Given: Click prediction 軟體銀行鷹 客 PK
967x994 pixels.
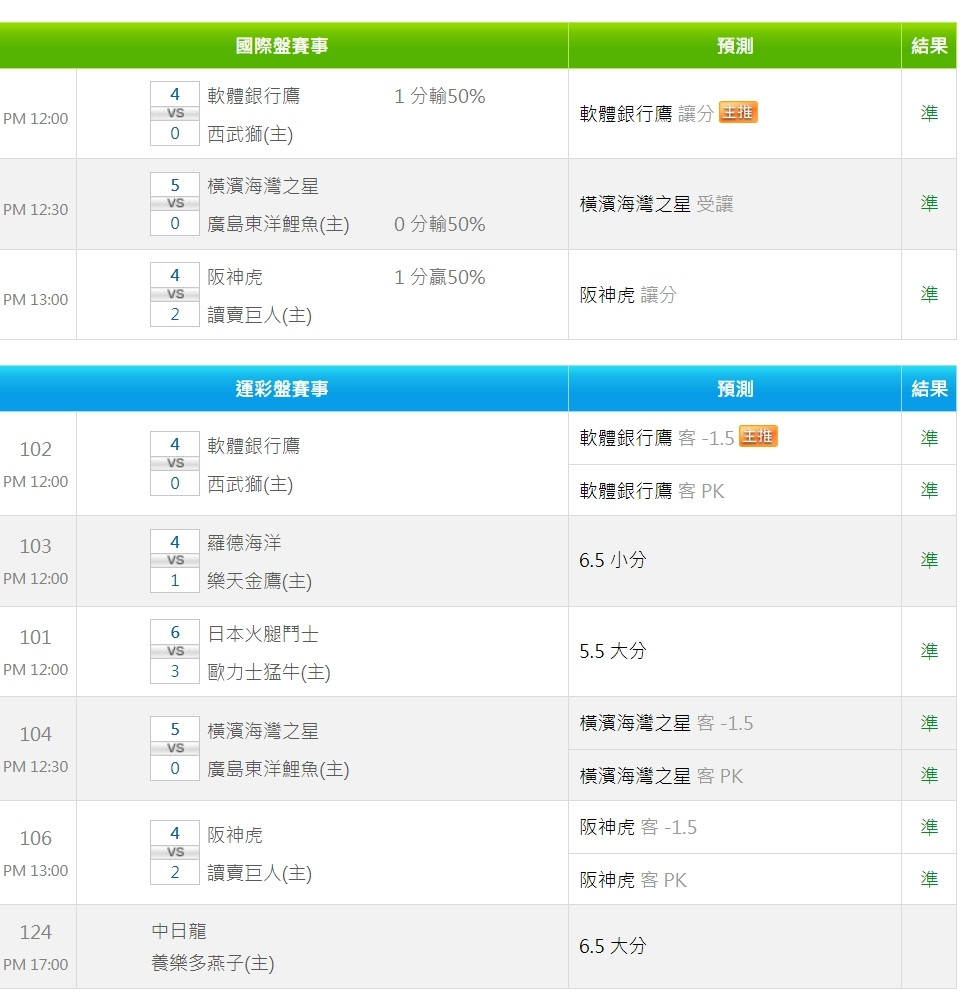Looking at the screenshot, I should click(x=651, y=491).
